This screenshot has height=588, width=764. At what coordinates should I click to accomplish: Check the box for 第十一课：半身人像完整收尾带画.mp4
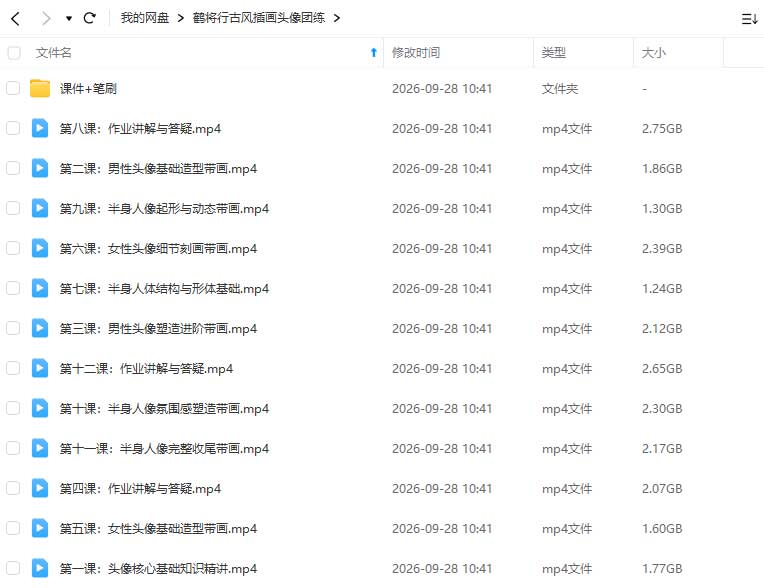click(13, 448)
